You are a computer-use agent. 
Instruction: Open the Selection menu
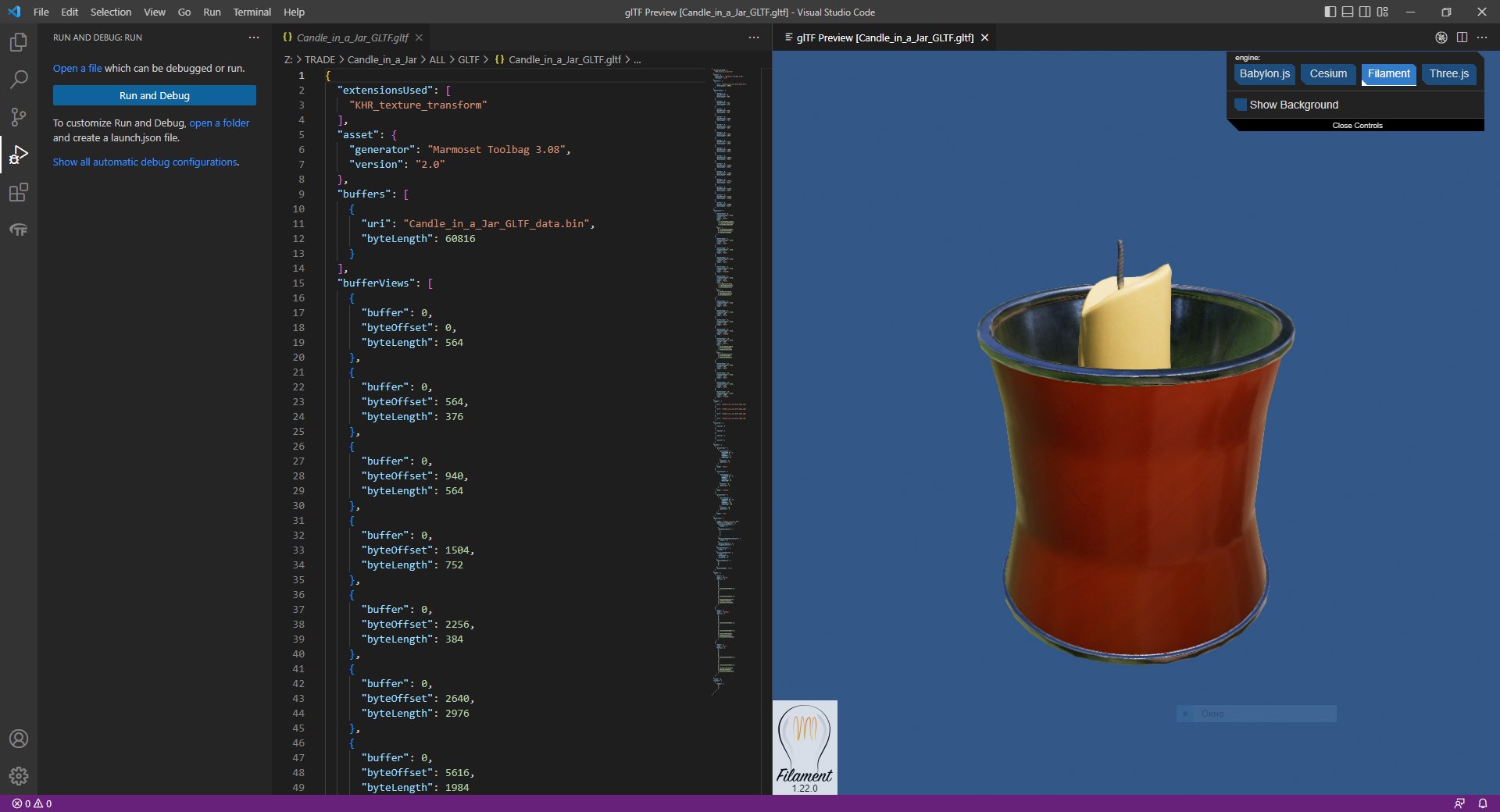(111, 12)
